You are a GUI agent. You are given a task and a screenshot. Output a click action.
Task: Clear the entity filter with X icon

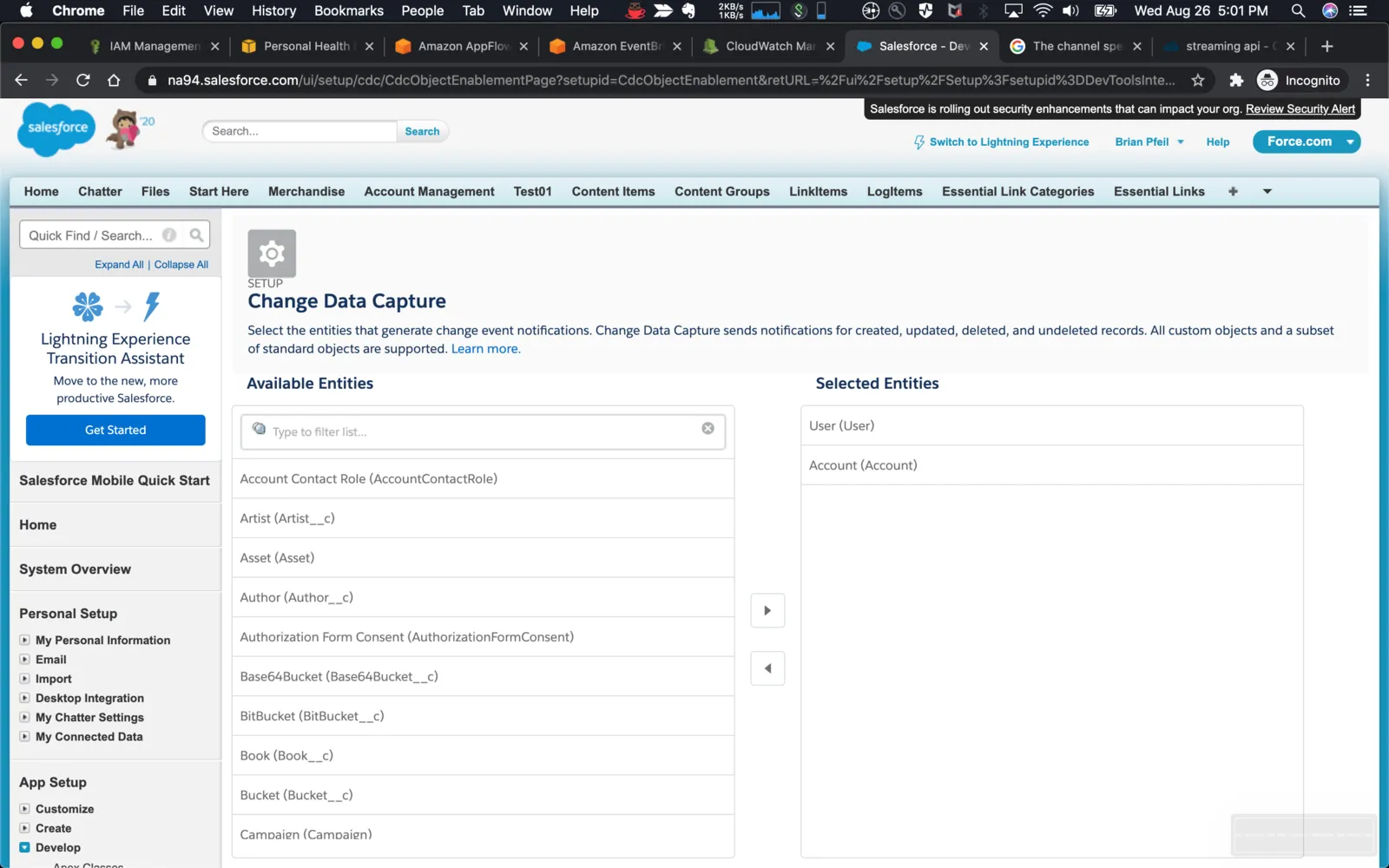pyautogui.click(x=708, y=428)
